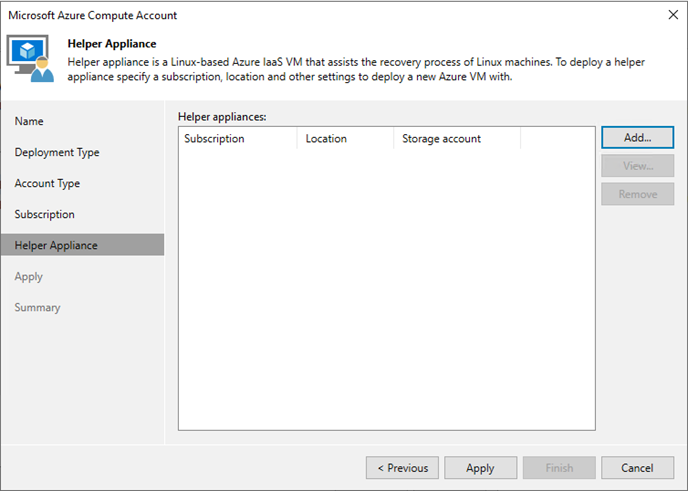The width and height of the screenshot is (688, 491).
Task: Cancel the Azure account wizard
Action: [638, 468]
